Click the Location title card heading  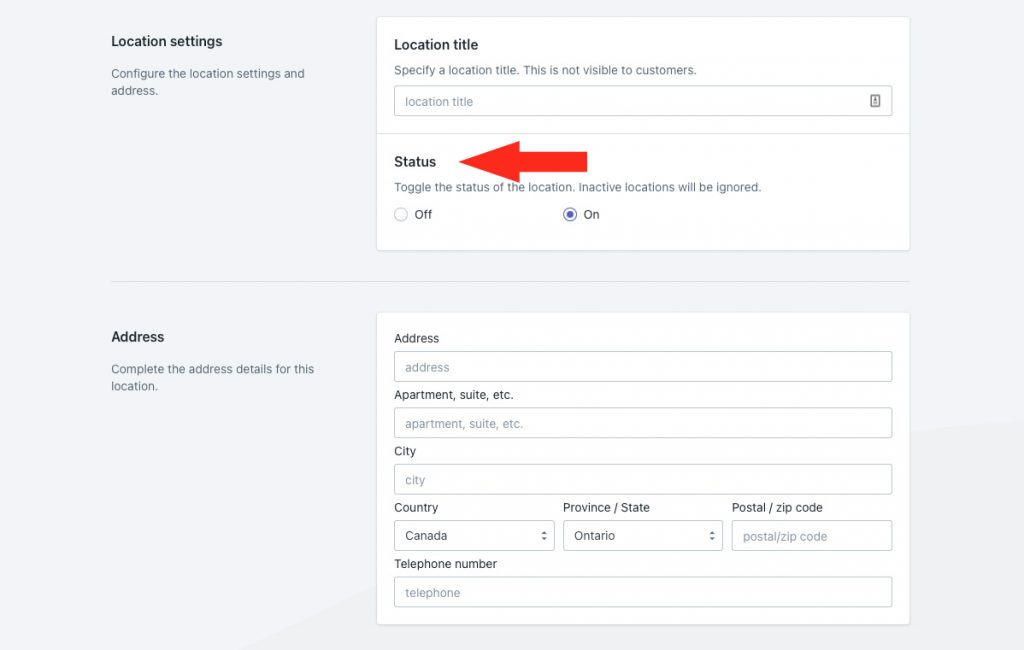[x=436, y=44]
